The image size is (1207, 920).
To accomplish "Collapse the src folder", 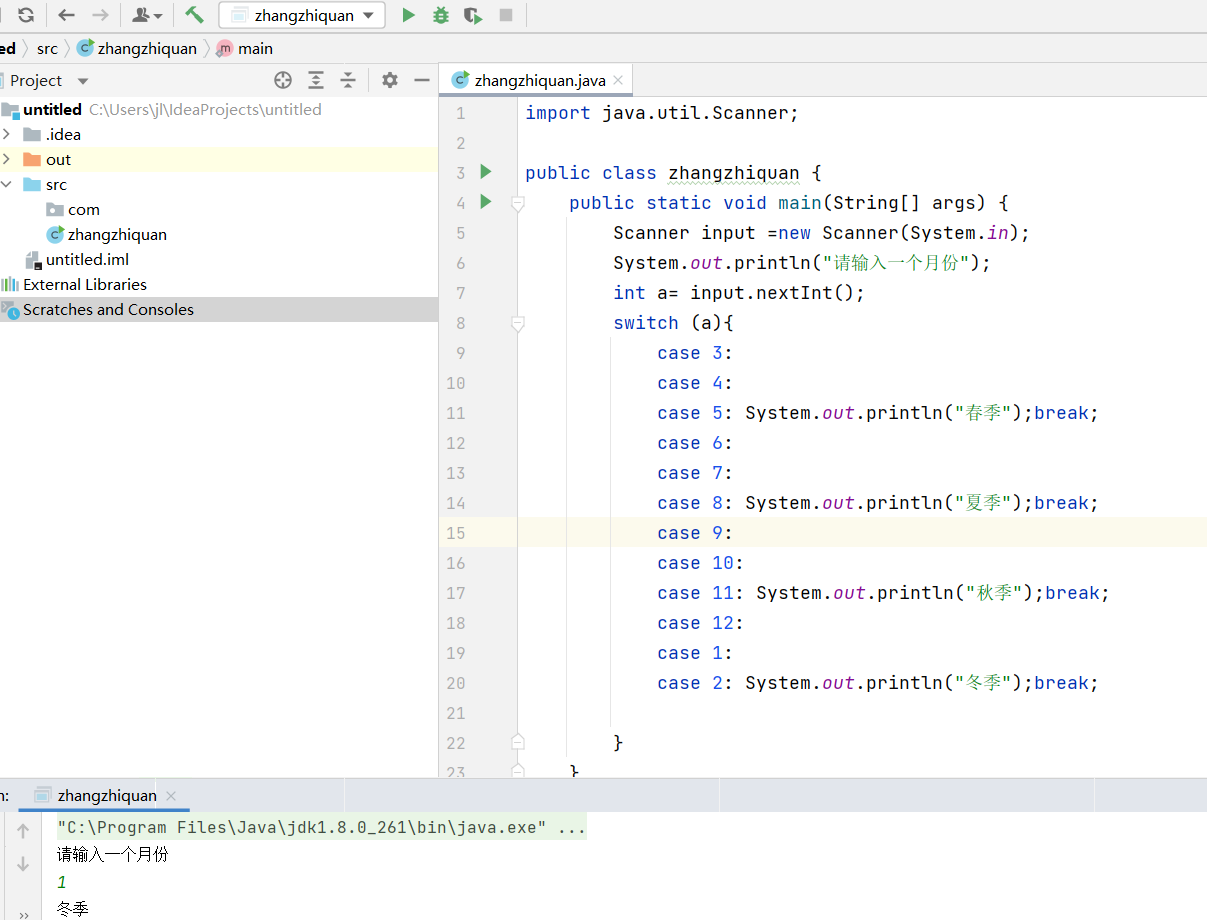I will [7, 184].
